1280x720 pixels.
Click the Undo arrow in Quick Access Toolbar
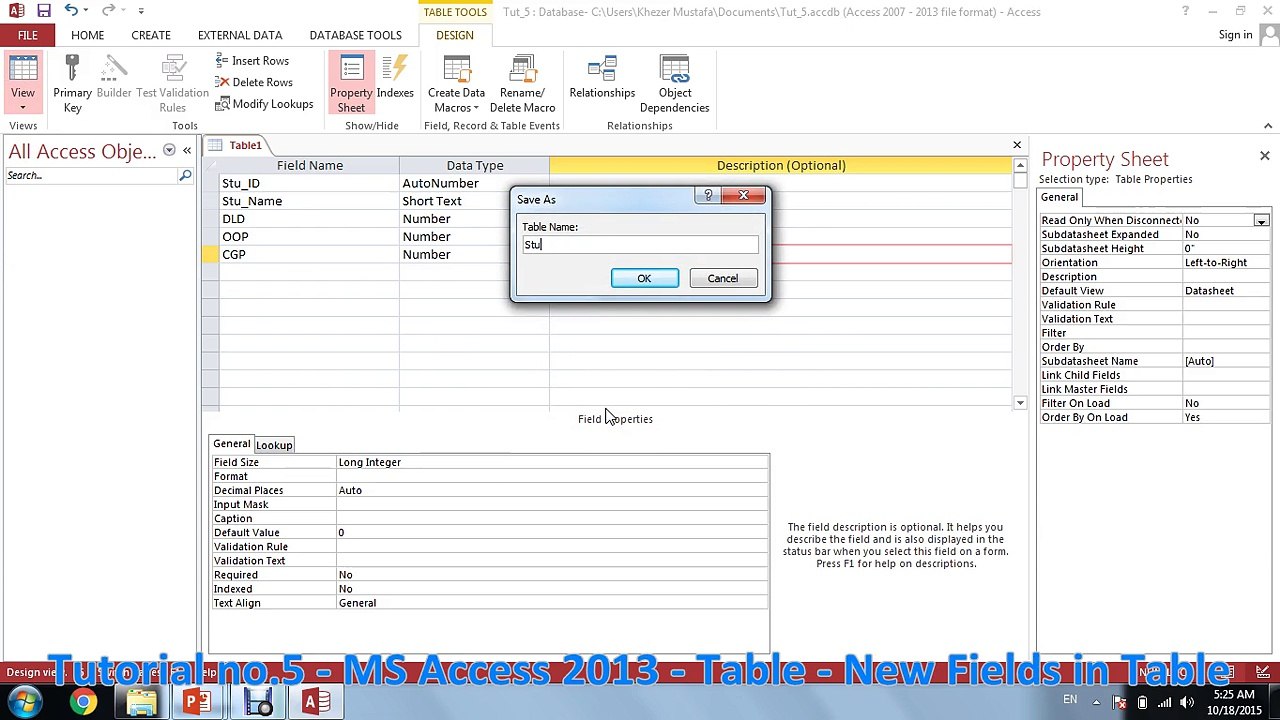tap(71, 11)
